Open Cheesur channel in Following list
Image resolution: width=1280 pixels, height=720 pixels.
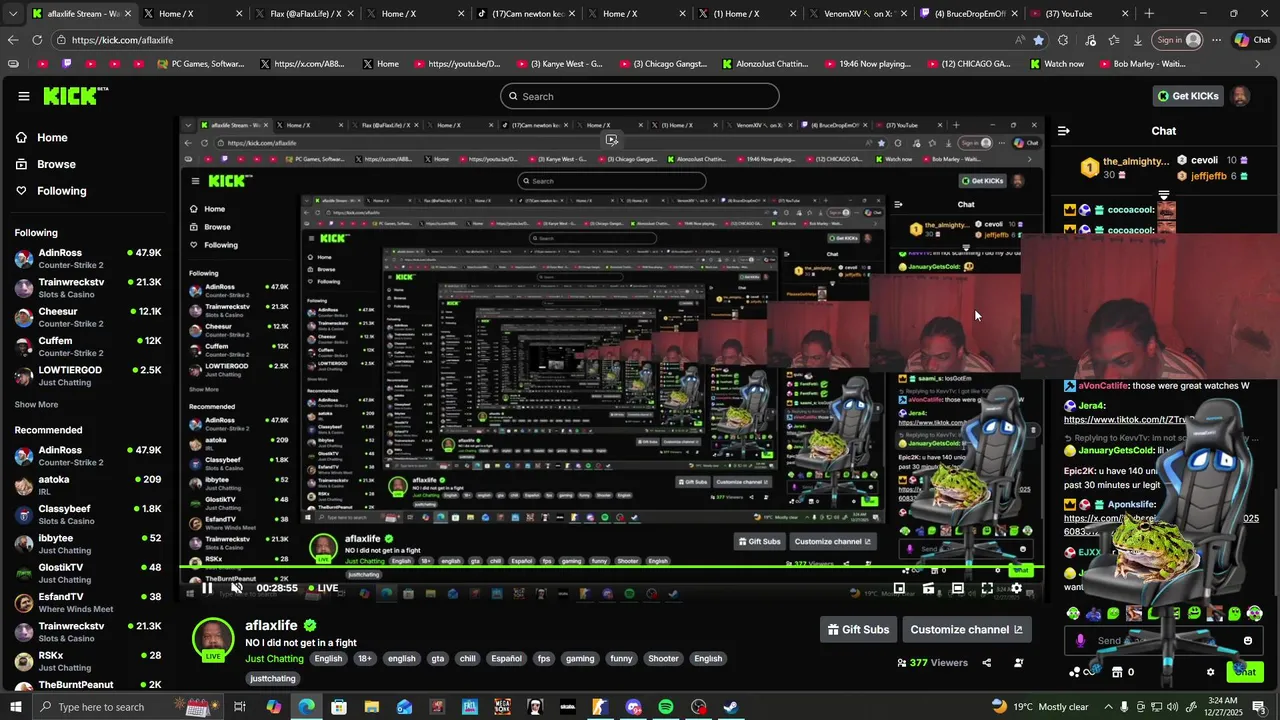[88, 317]
